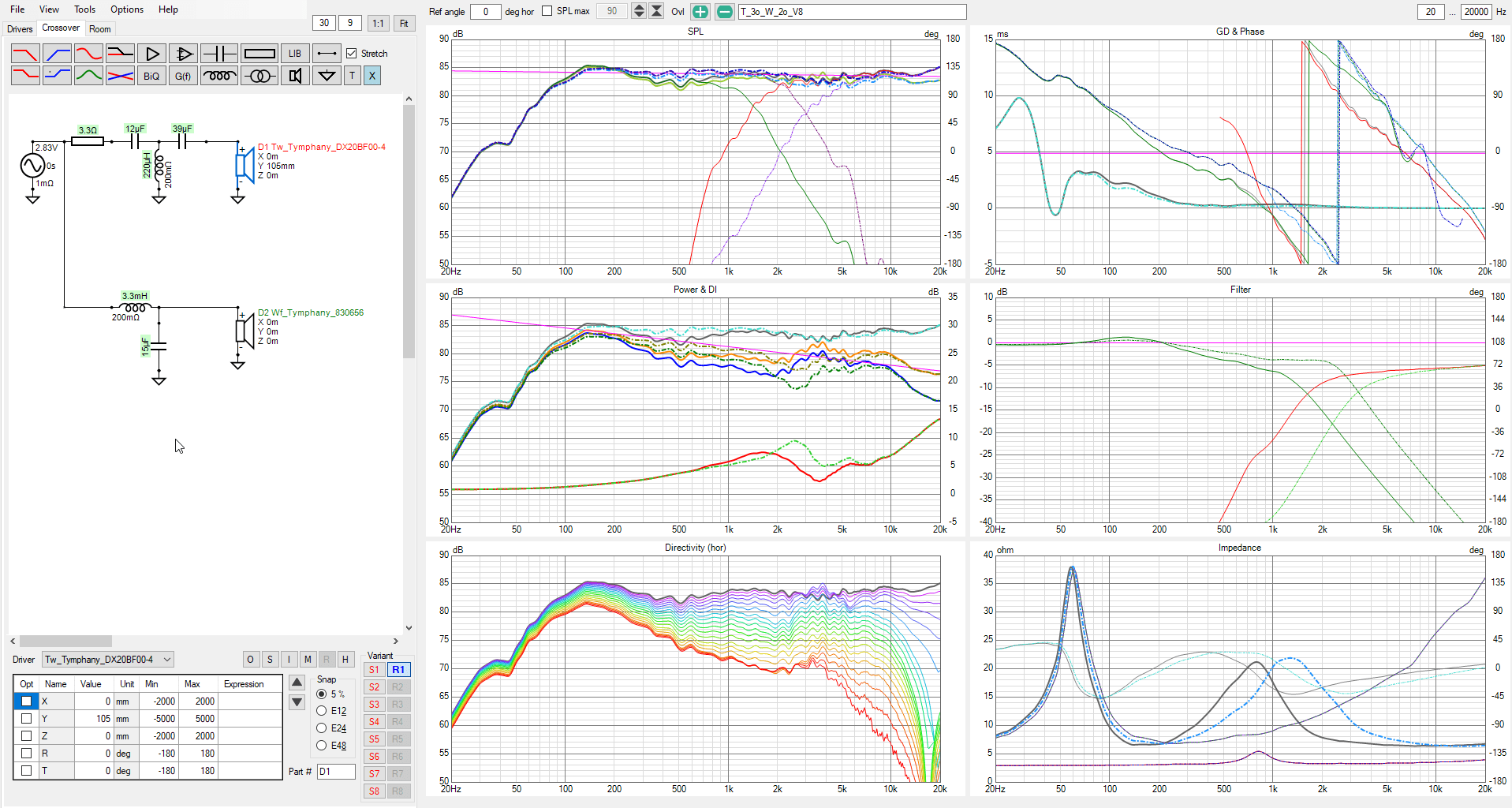Screen dimensions: 1512x808
Task: Select the E24 snap option
Action: pyautogui.click(x=322, y=728)
